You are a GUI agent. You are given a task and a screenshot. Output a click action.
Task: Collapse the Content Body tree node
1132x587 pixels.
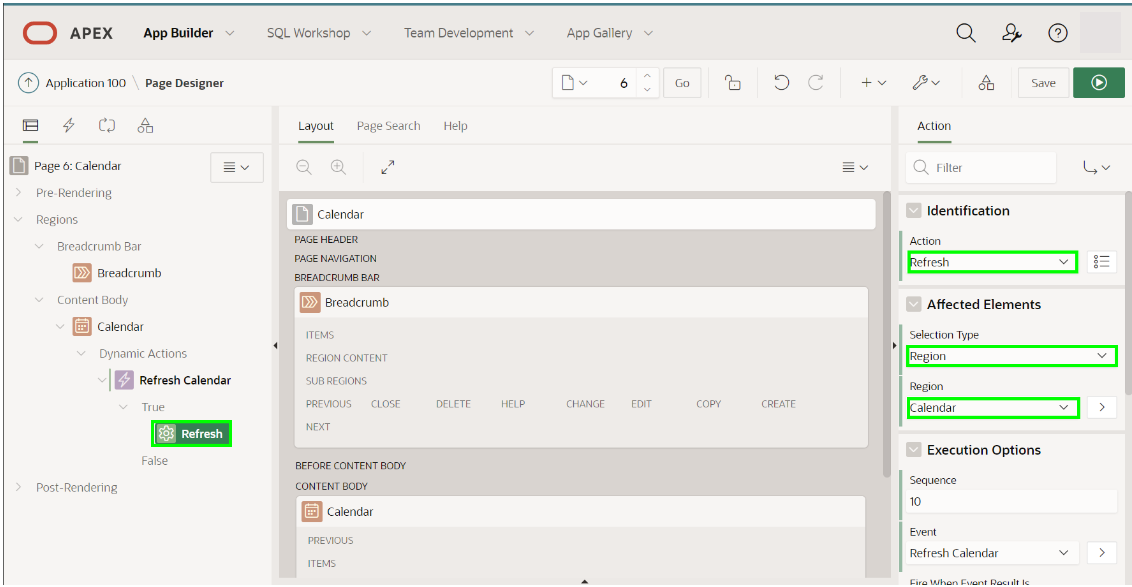tap(40, 300)
